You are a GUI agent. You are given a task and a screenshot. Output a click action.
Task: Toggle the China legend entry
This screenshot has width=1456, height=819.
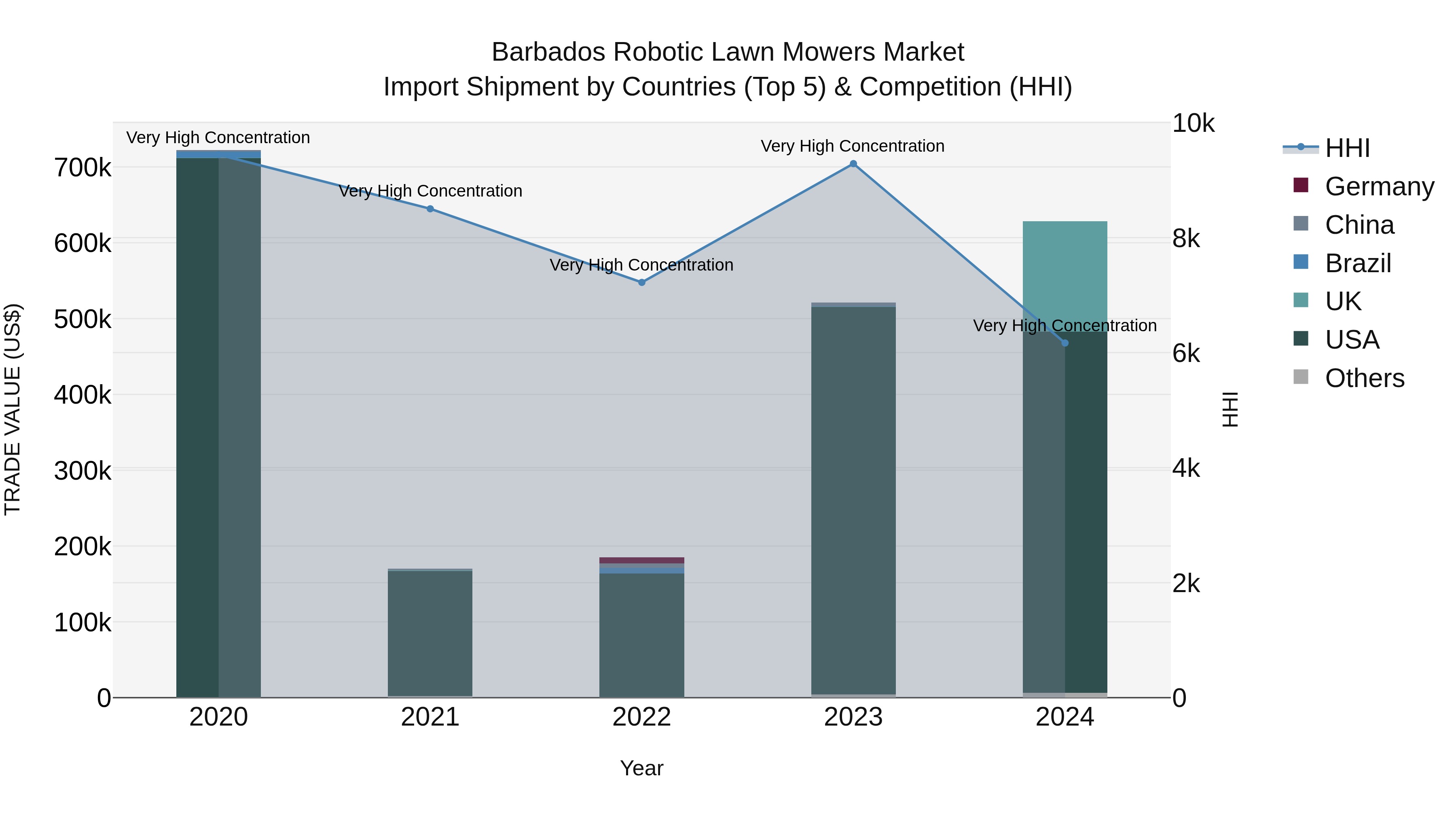pos(1344,224)
